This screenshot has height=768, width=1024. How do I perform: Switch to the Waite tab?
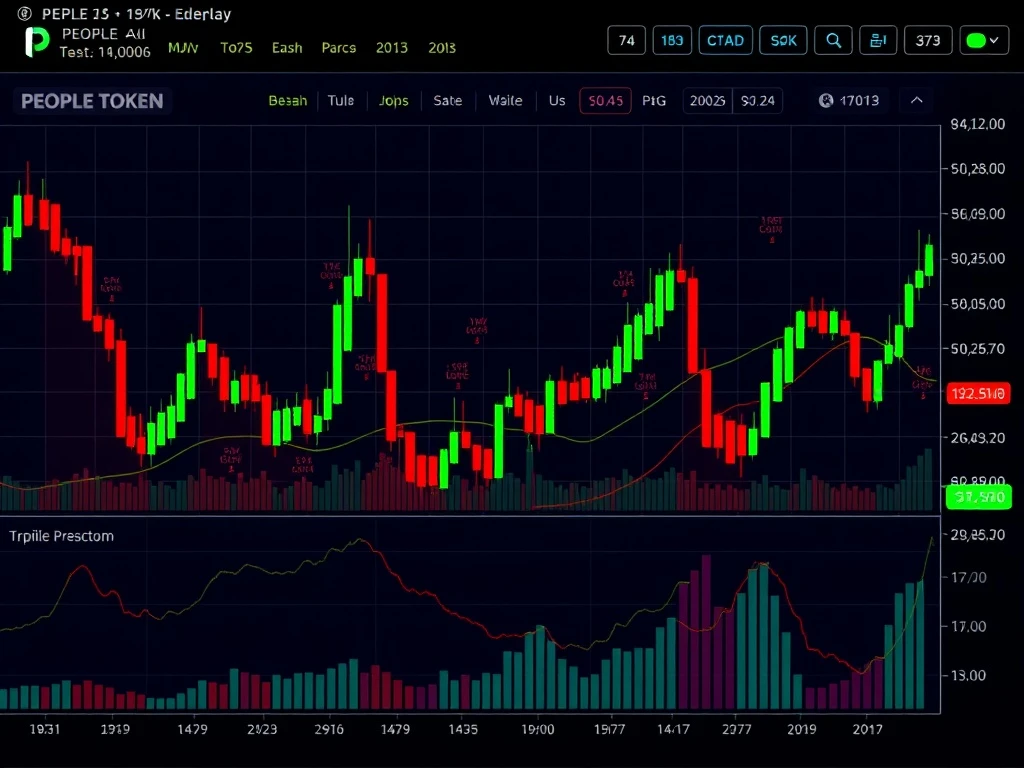[505, 101]
